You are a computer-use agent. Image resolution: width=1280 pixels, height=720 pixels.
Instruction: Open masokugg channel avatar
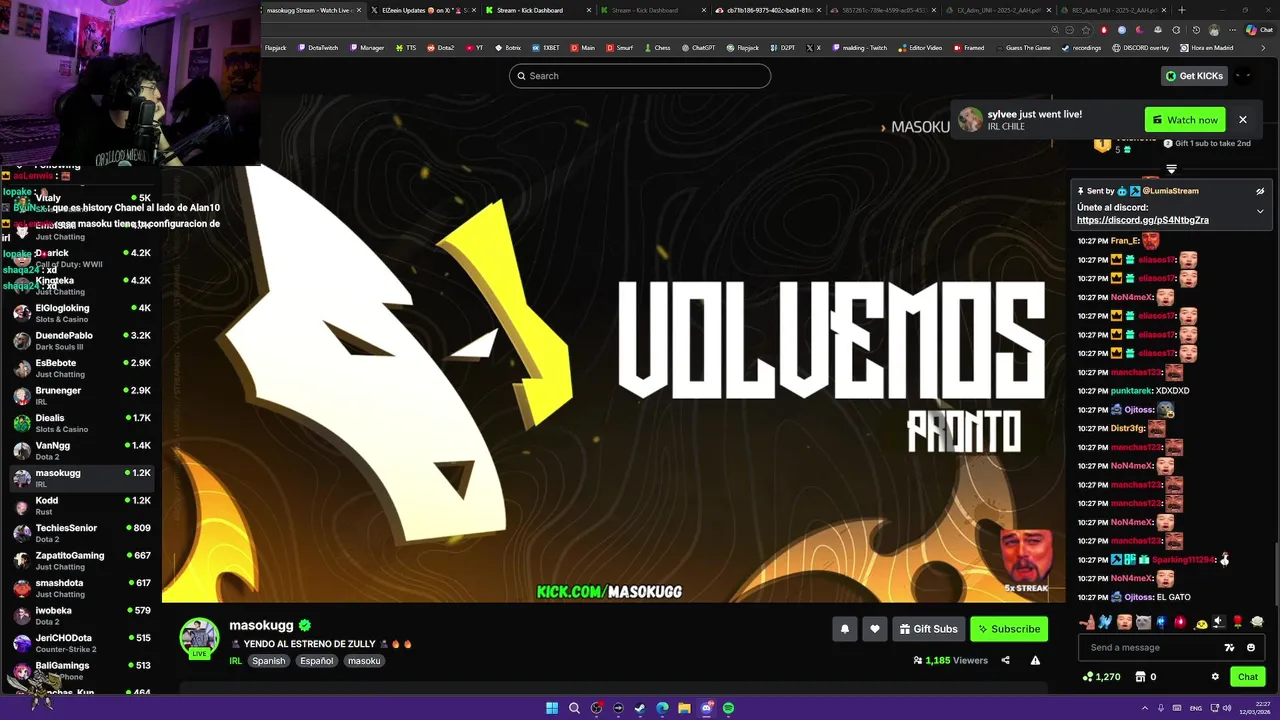click(x=199, y=638)
